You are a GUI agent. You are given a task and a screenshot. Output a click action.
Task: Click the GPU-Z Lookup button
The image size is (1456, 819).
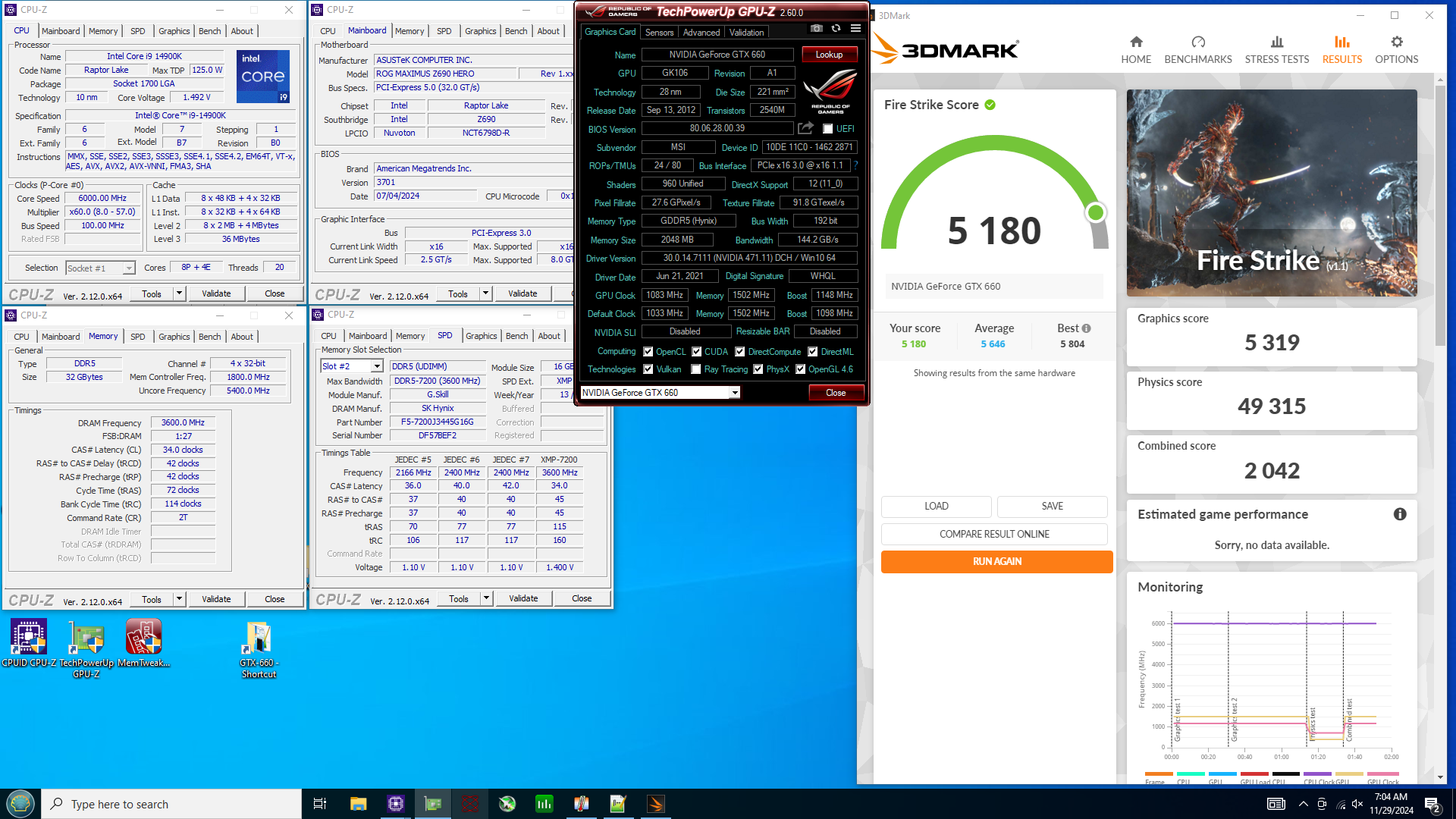[x=829, y=55]
